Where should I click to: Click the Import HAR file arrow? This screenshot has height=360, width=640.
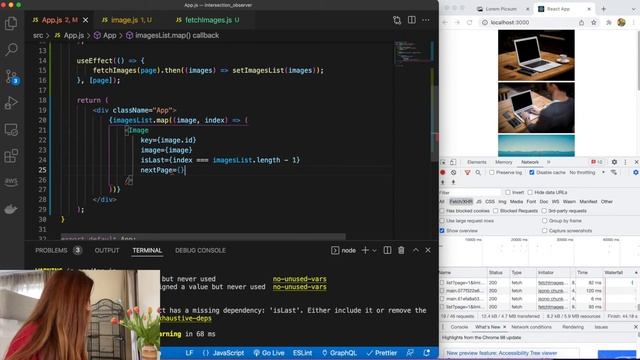(x=443, y=182)
